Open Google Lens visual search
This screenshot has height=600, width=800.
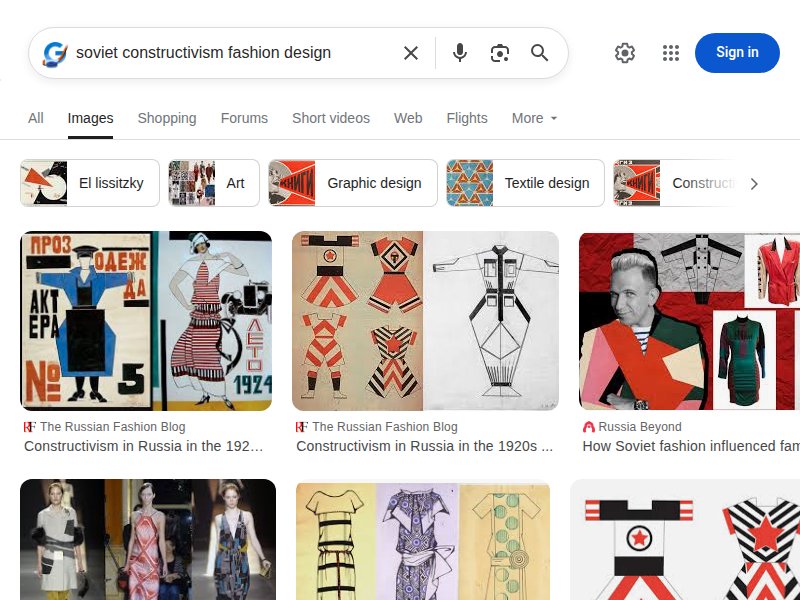coord(499,53)
